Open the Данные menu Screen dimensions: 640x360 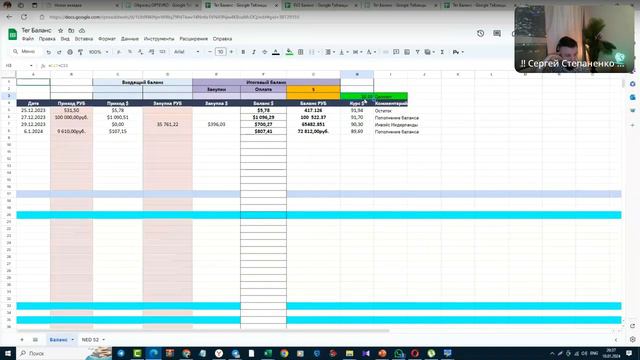(x=130, y=39)
